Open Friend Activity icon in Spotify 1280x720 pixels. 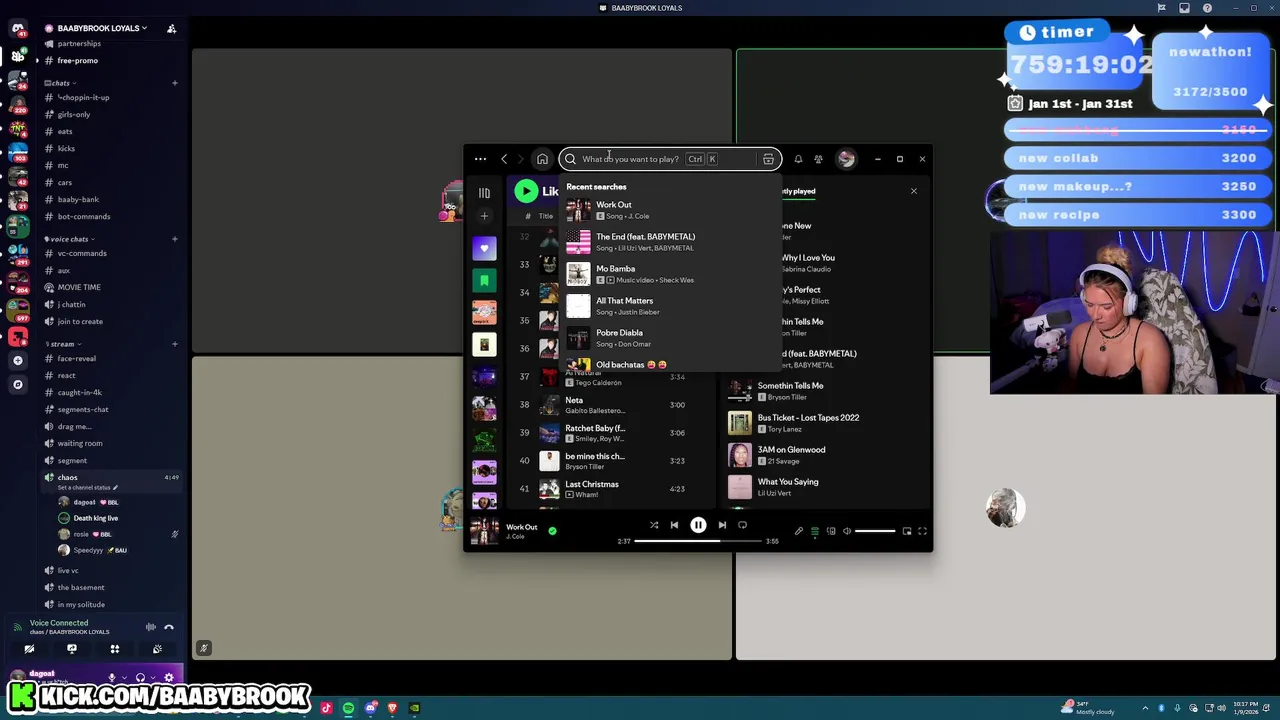[x=818, y=159]
